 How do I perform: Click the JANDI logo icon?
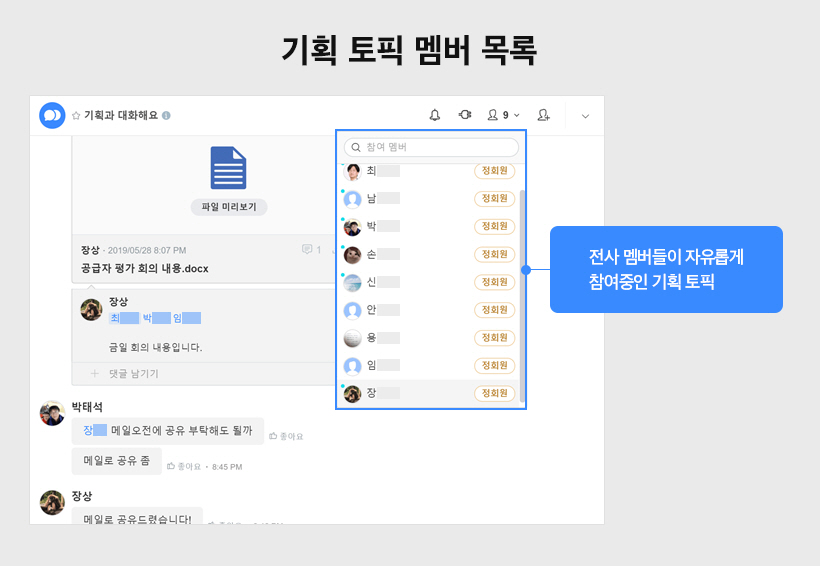point(52,115)
